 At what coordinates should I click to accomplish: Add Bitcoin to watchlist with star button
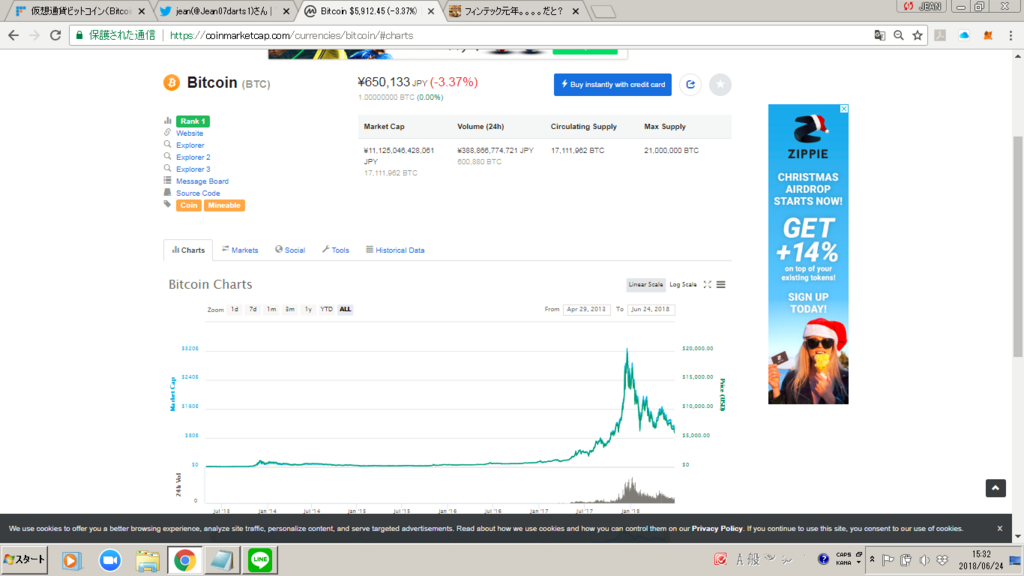720,84
